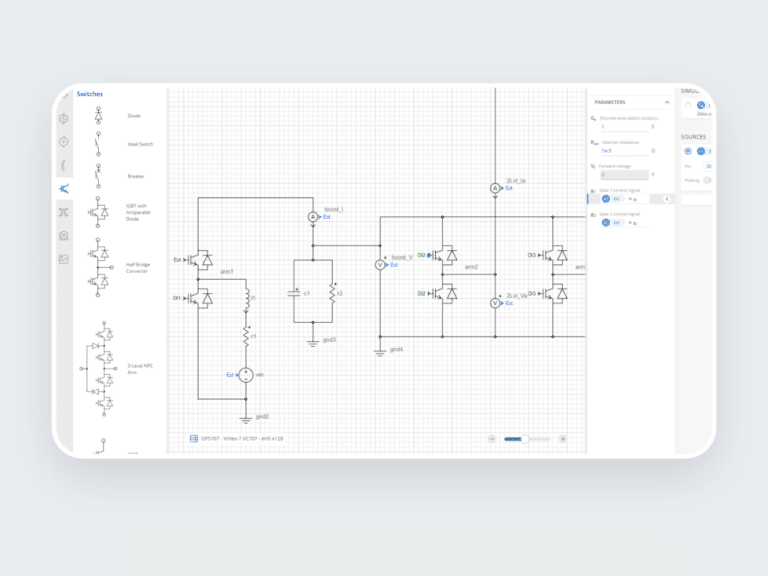Select the 2Lvl_Ia ammeter symbol

coord(495,188)
